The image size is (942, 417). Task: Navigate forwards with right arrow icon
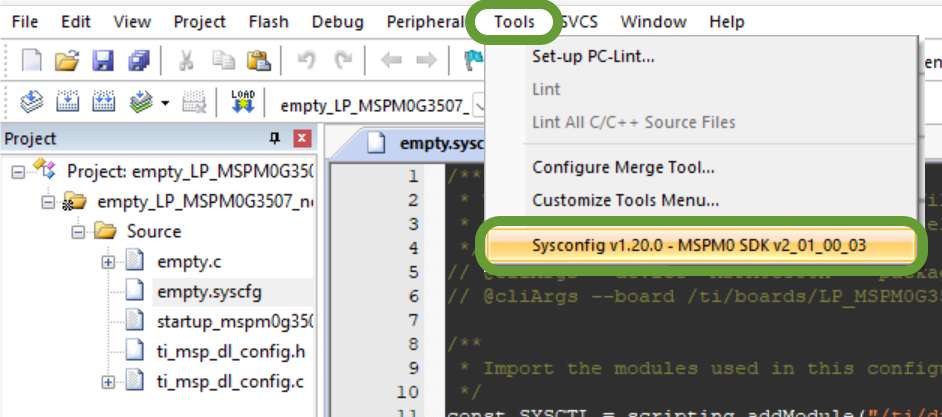pos(427,60)
